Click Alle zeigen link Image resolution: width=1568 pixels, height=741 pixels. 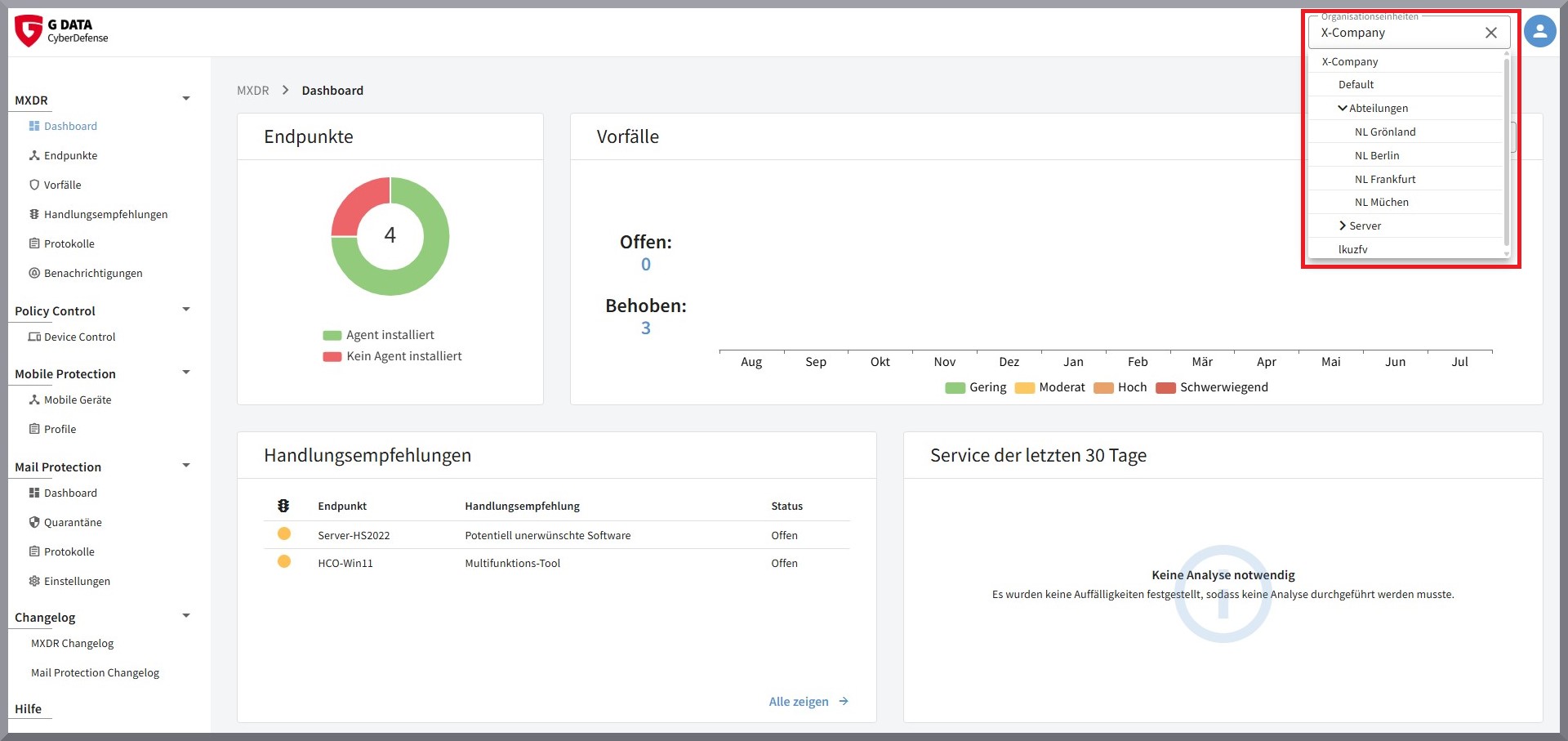[x=808, y=702]
